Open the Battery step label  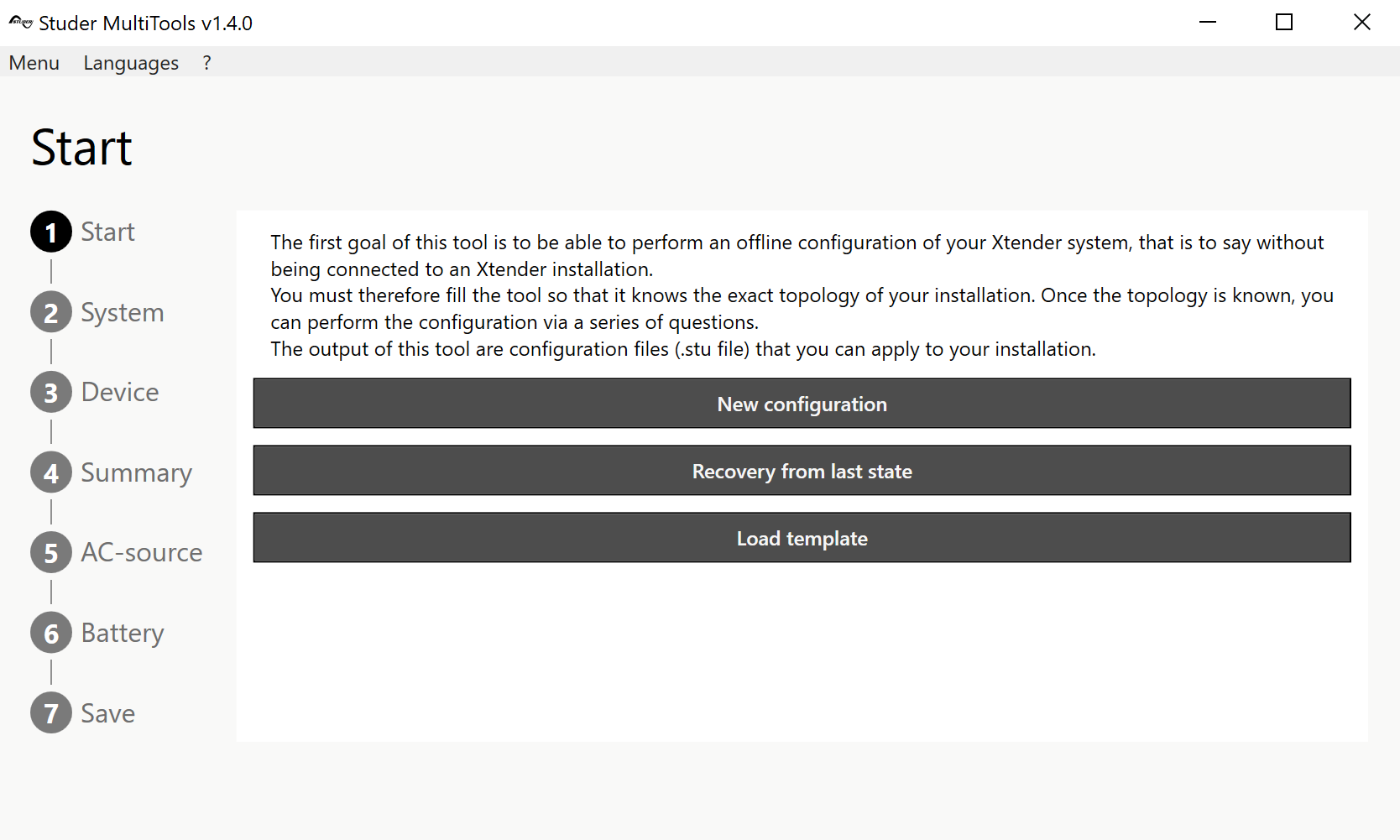(x=123, y=634)
